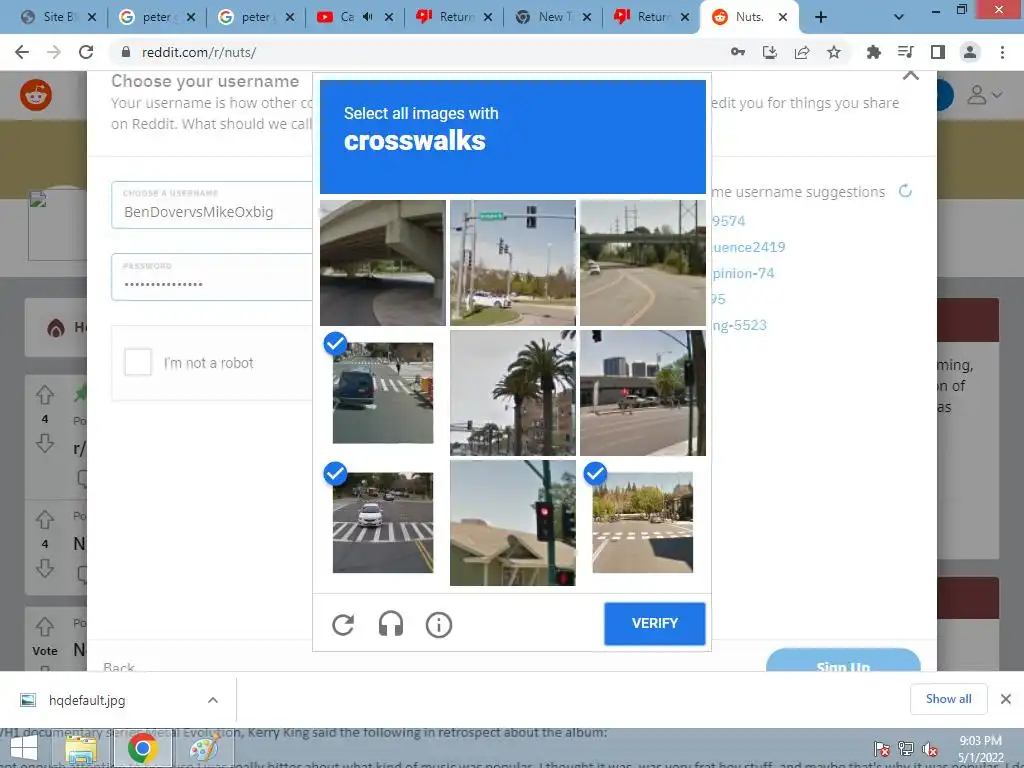The width and height of the screenshot is (1024, 768).
Task: Toggle the browser side panel icon
Action: coord(938,52)
